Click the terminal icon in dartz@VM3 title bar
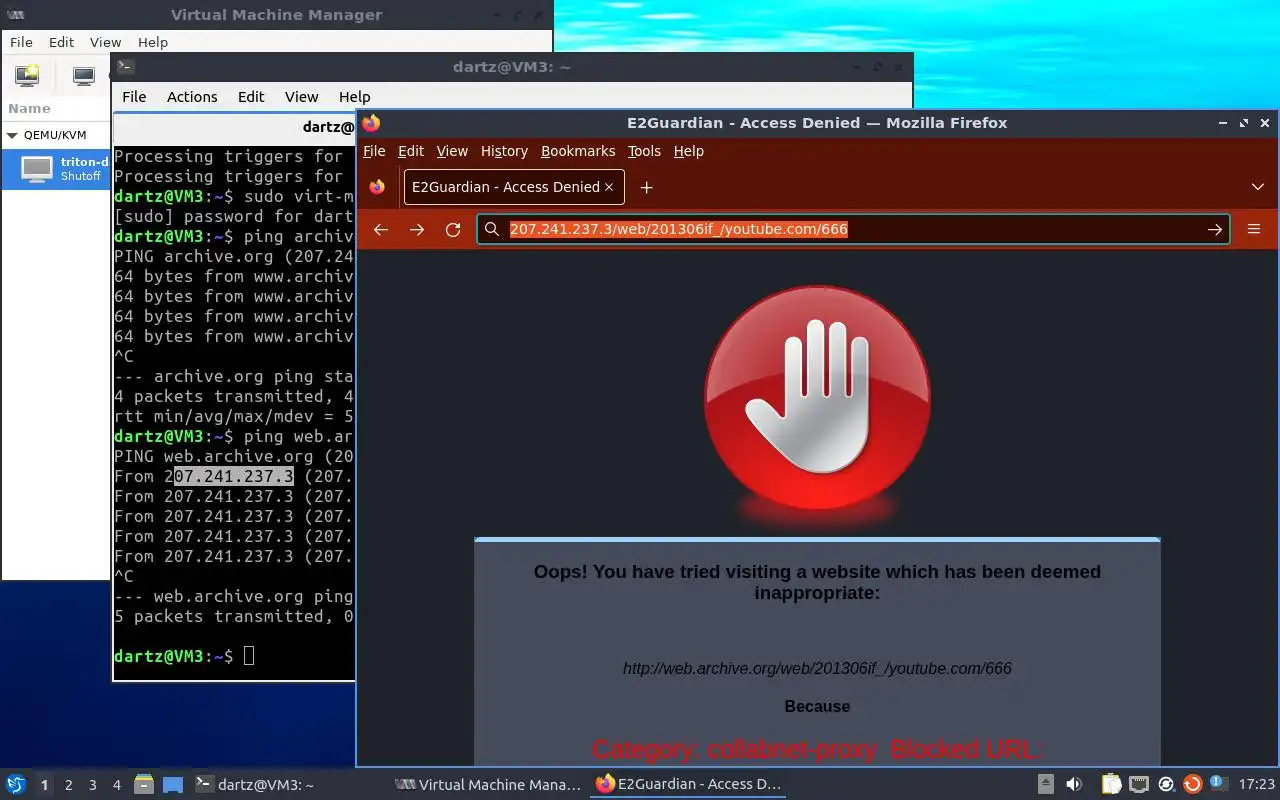 pos(125,67)
